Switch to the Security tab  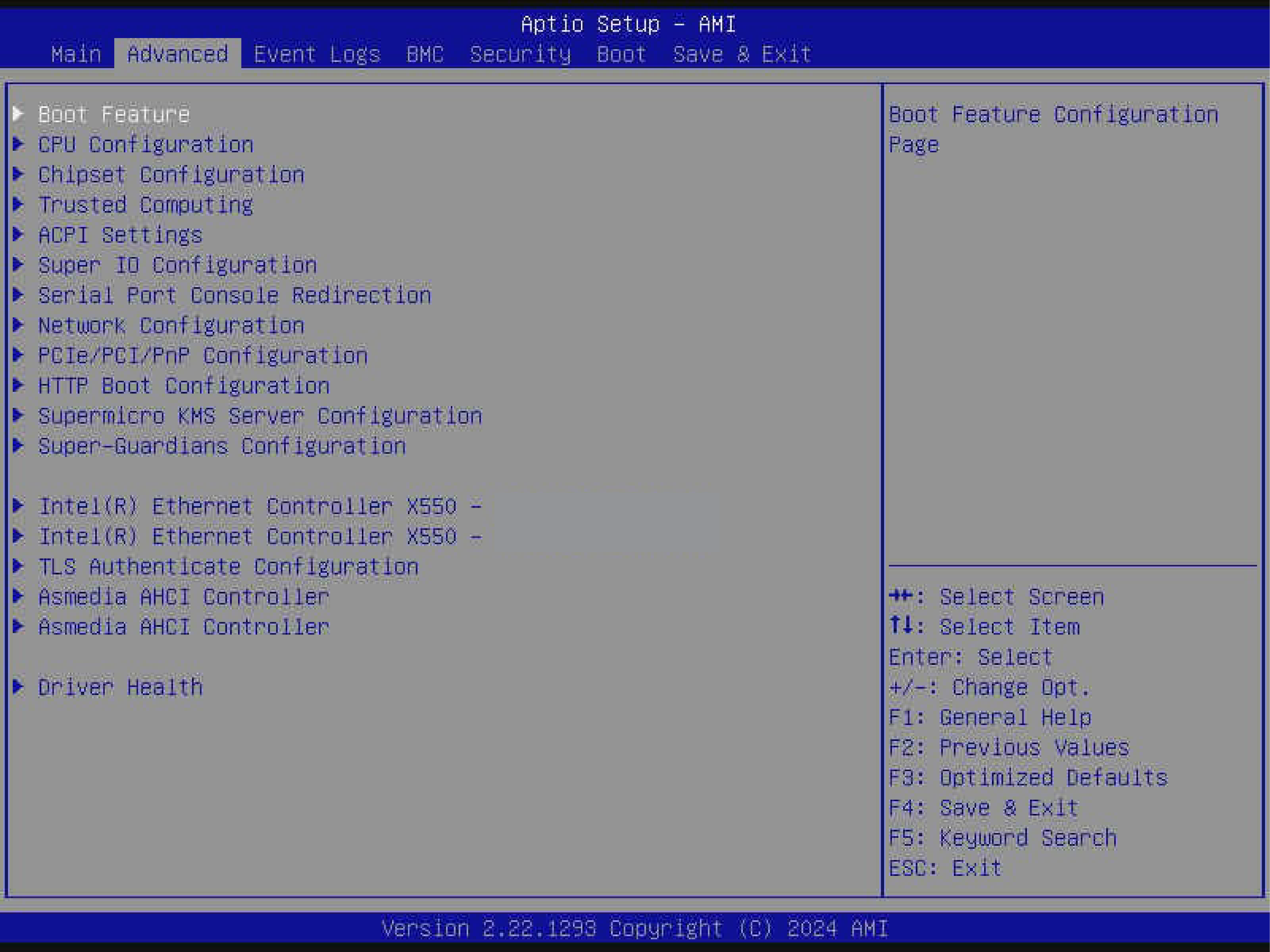[520, 53]
